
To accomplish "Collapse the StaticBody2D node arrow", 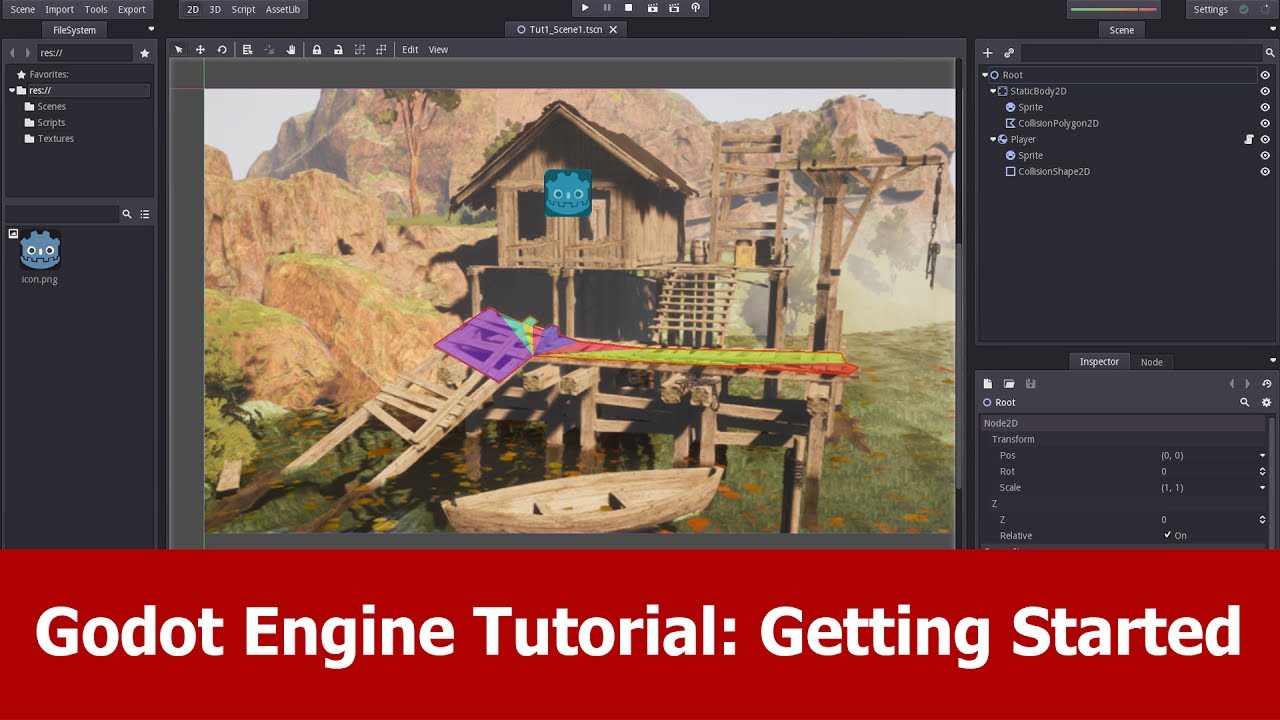I will click(993, 91).
